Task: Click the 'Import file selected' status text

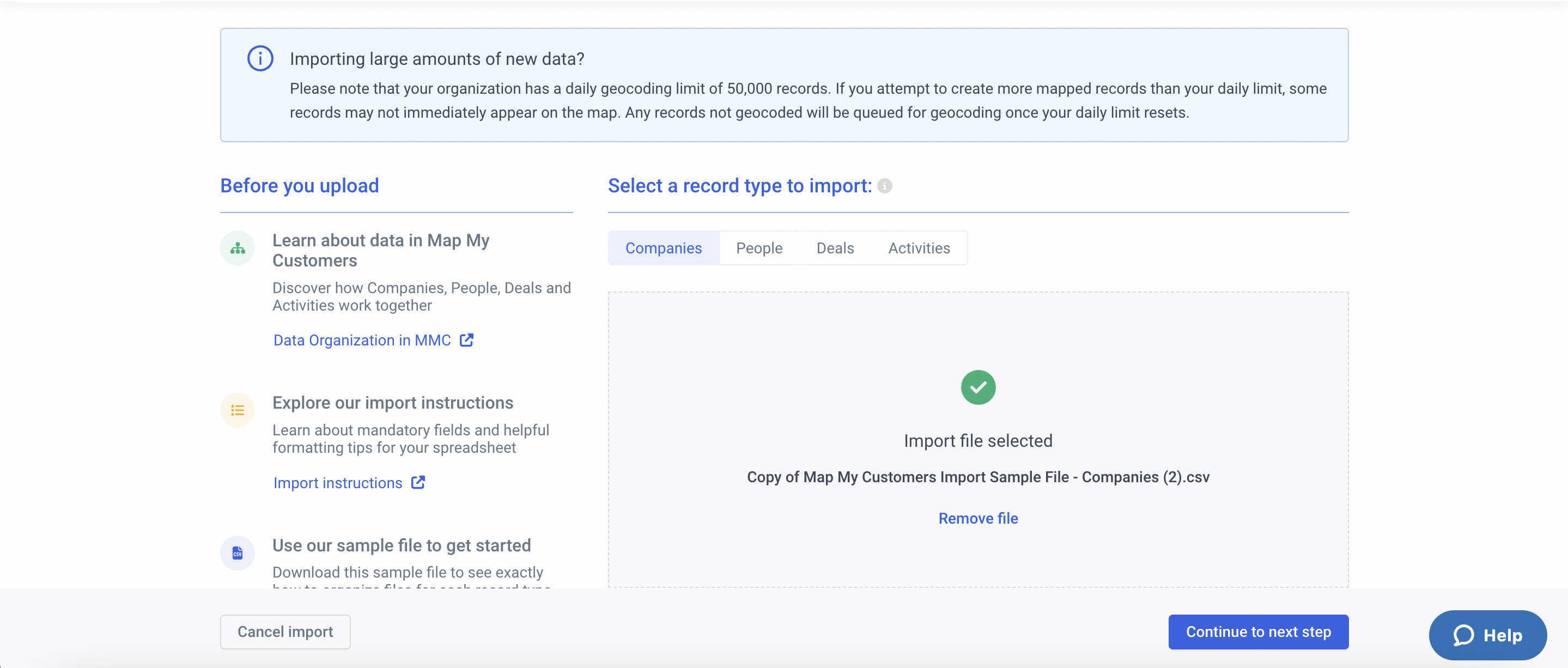Action: [978, 440]
